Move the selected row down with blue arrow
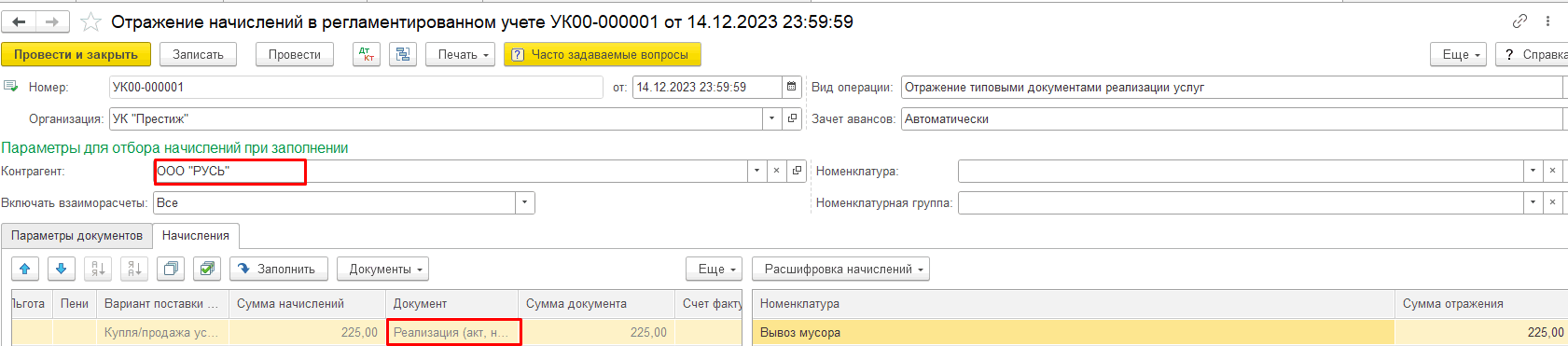The image size is (1568, 346). pyautogui.click(x=61, y=269)
